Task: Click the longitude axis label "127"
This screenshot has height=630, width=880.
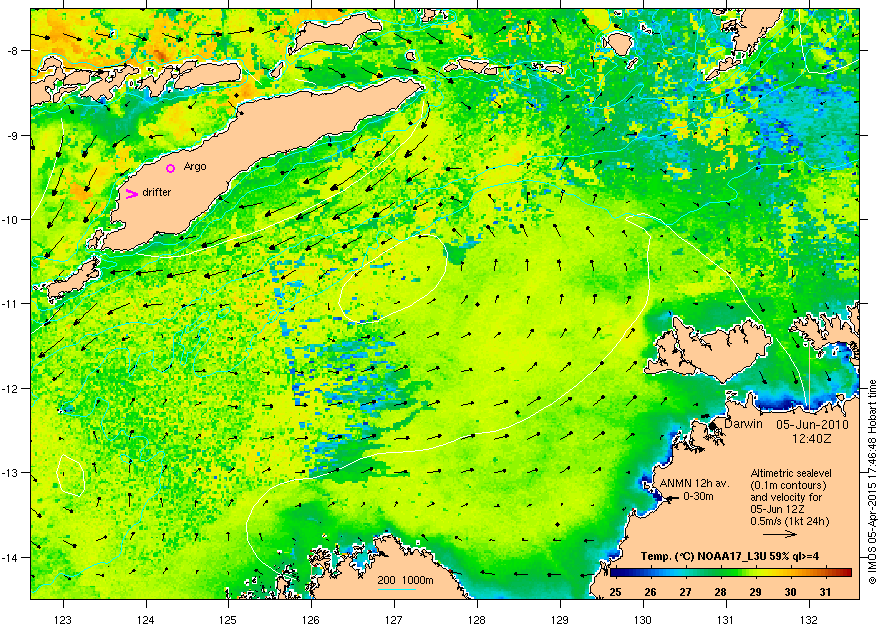Action: tap(394, 620)
